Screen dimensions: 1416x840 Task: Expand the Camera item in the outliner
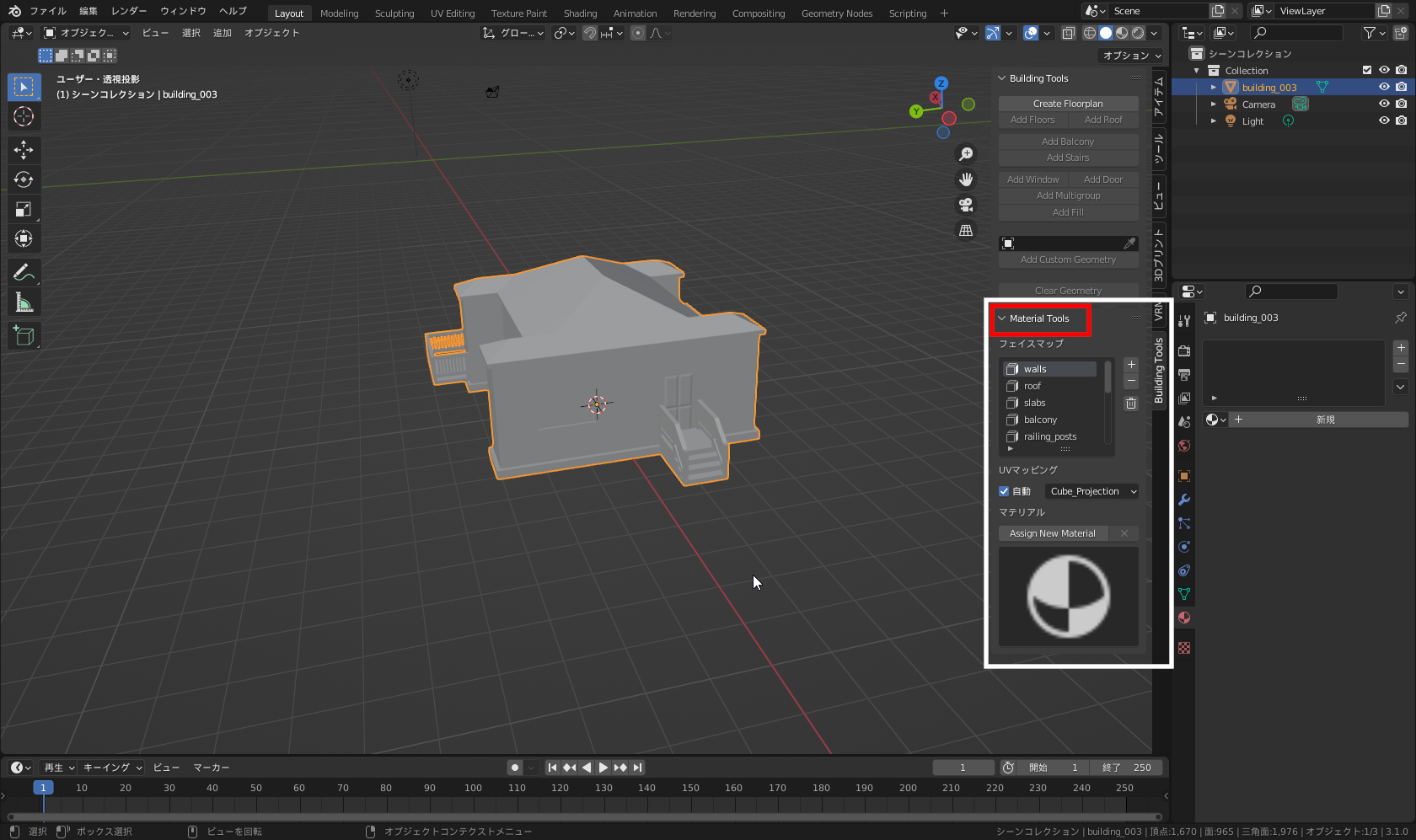(1214, 104)
